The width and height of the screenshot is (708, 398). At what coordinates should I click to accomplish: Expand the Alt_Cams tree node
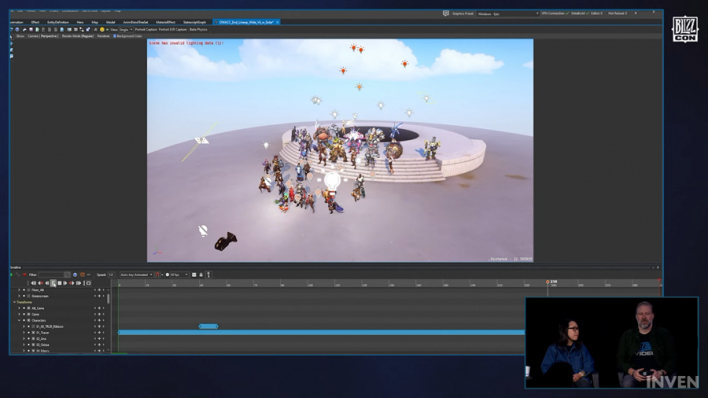(x=19, y=308)
